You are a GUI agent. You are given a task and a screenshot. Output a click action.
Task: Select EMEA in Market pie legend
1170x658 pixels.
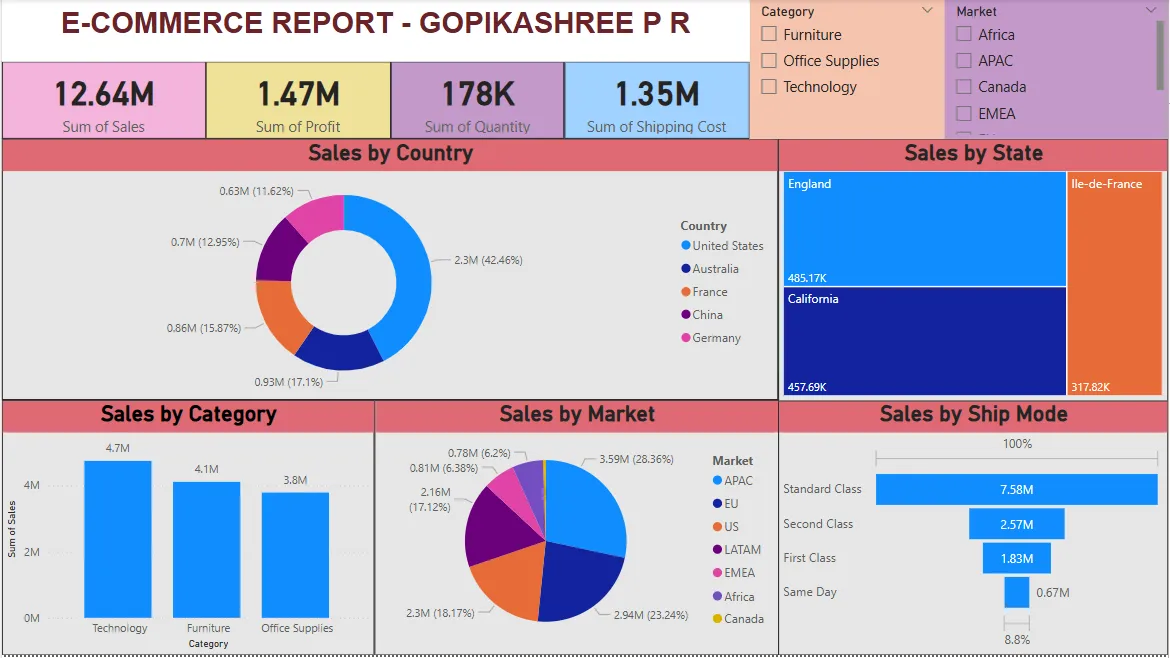[733, 573]
